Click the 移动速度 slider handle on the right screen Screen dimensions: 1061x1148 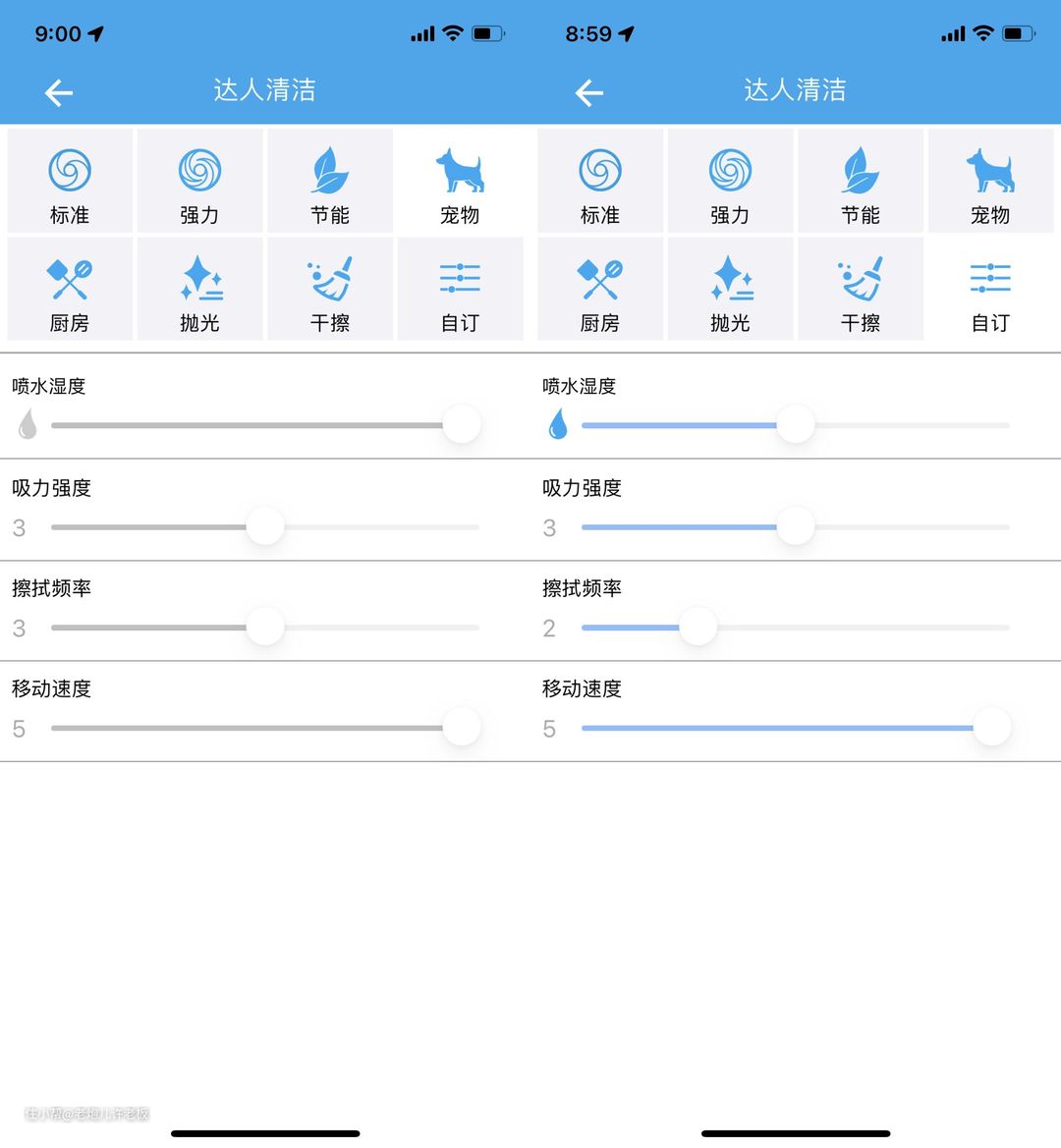click(x=992, y=728)
